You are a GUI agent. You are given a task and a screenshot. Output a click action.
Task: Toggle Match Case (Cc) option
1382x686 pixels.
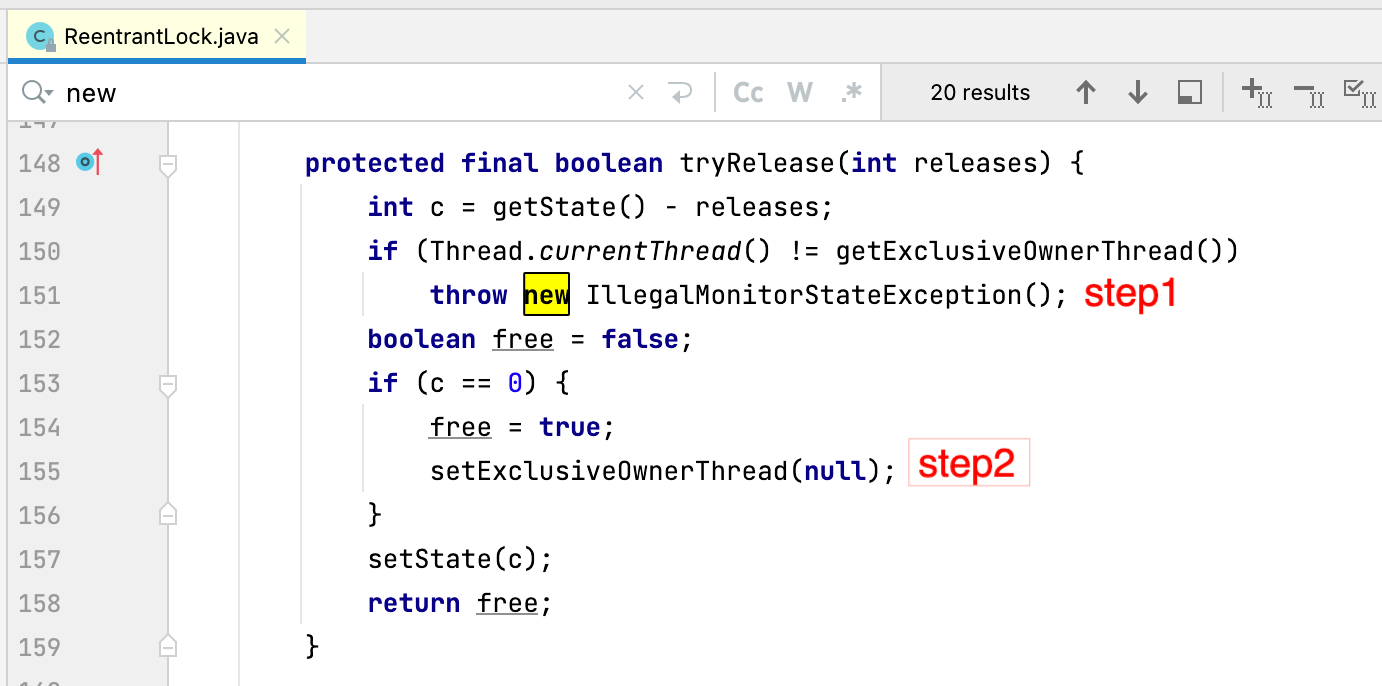click(x=748, y=93)
